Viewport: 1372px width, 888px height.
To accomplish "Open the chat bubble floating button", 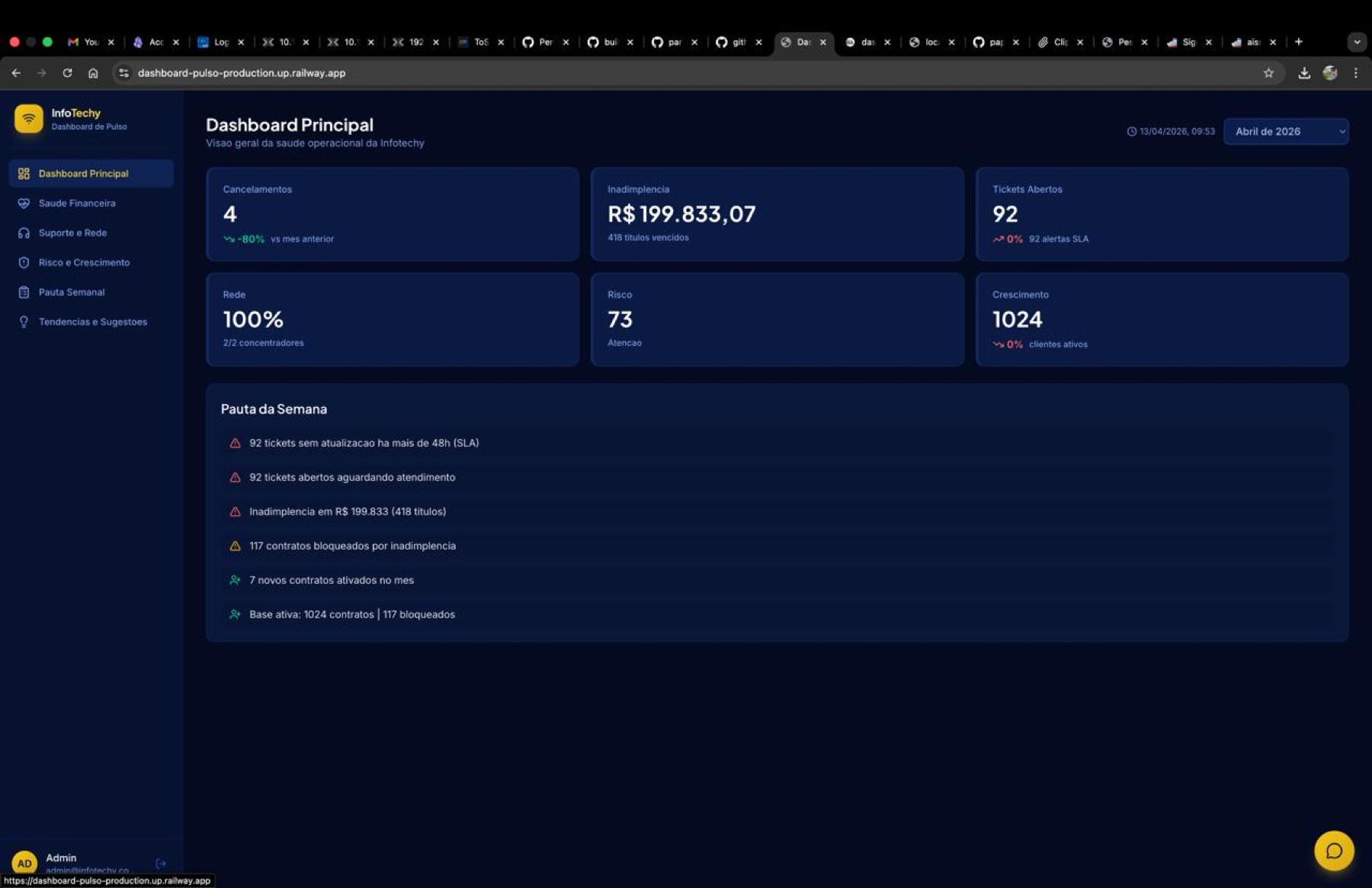I will [1334, 851].
